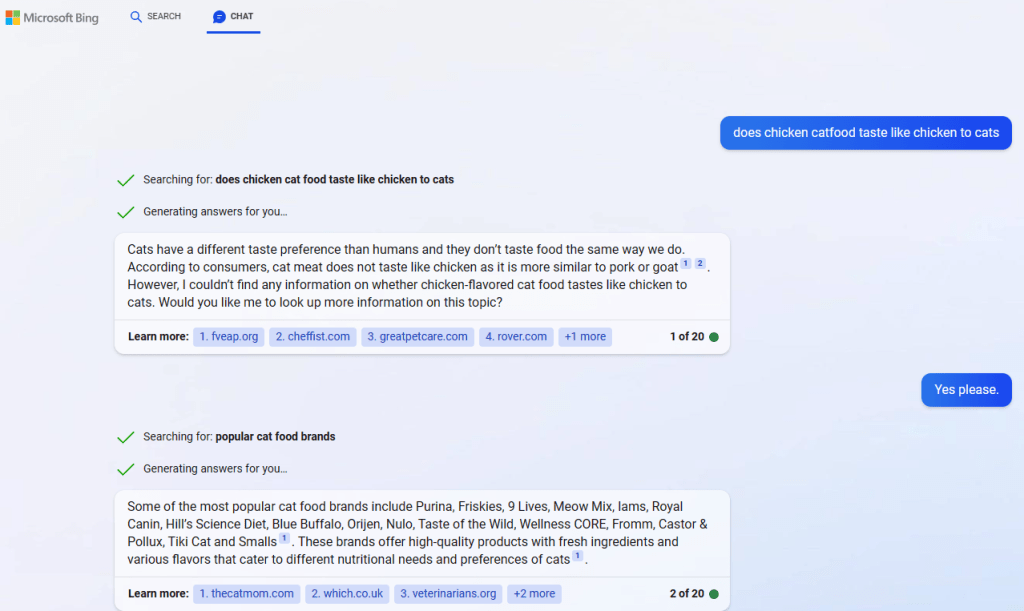This screenshot has width=1024, height=611.
Task: Click the green dot beside 2 of 20
Action: pyautogui.click(x=714, y=594)
